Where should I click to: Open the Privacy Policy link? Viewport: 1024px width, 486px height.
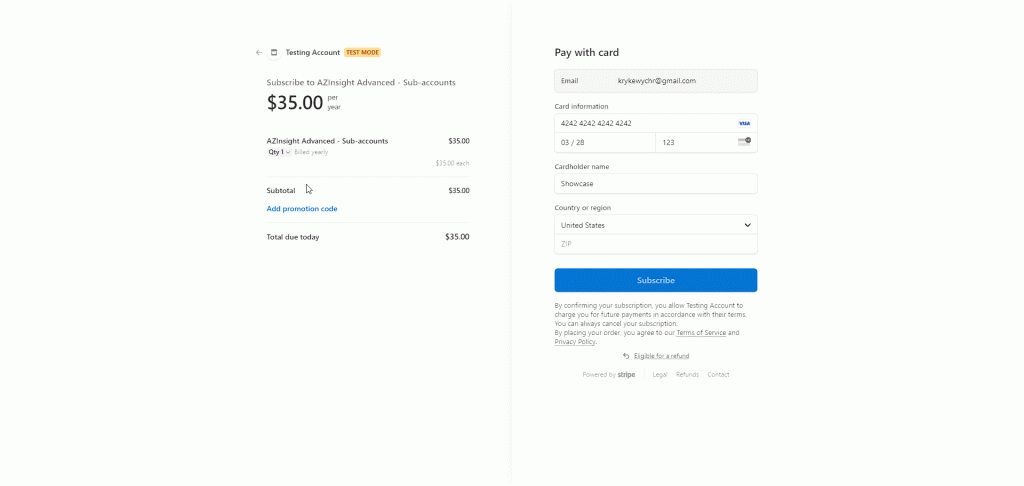tap(575, 342)
